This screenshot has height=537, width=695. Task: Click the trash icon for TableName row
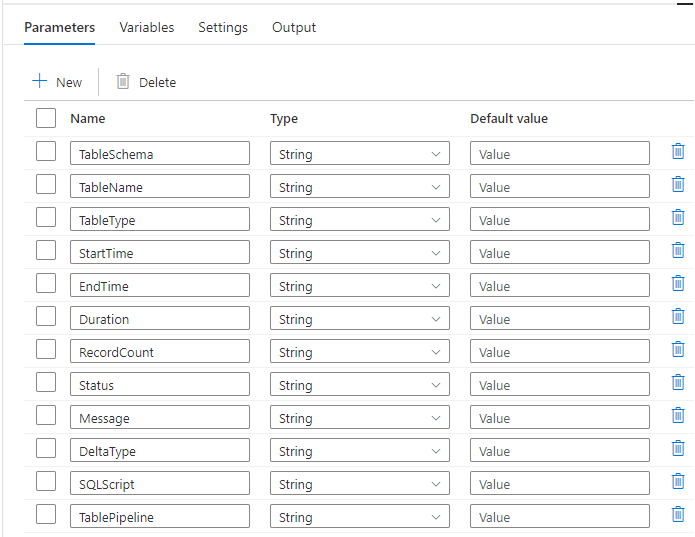(678, 184)
